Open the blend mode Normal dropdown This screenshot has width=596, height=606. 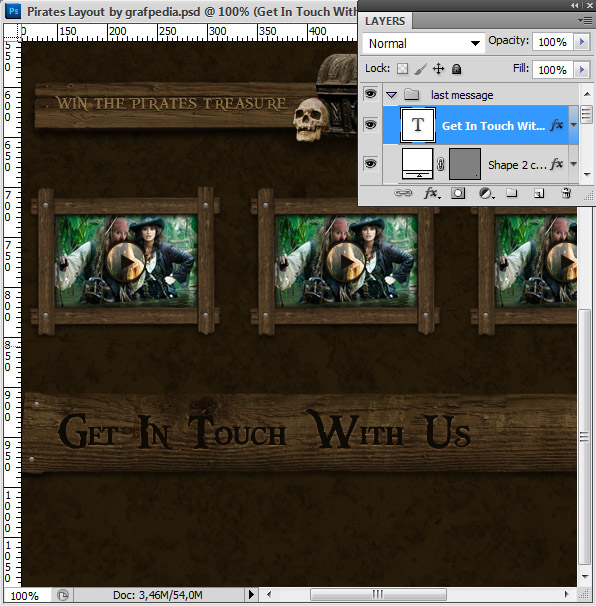pos(424,43)
